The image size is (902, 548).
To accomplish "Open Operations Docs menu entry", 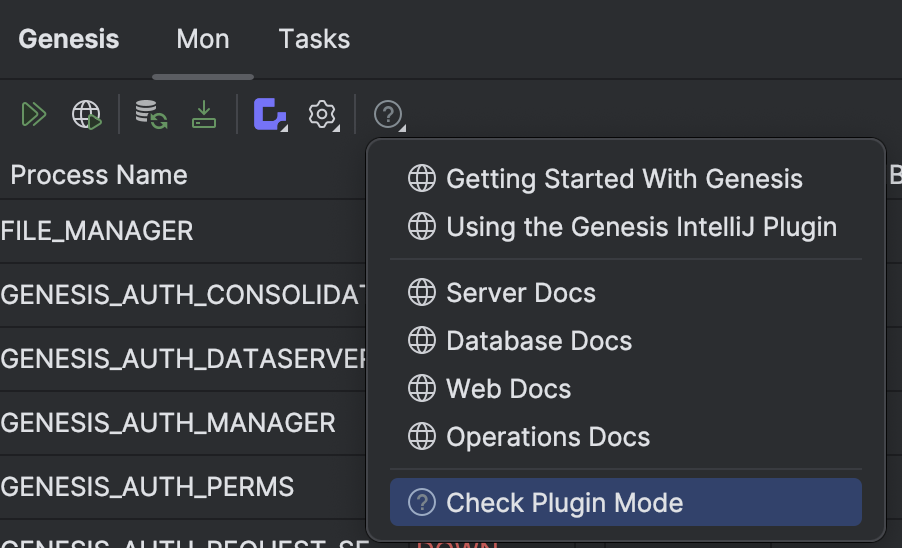I will [626, 437].
